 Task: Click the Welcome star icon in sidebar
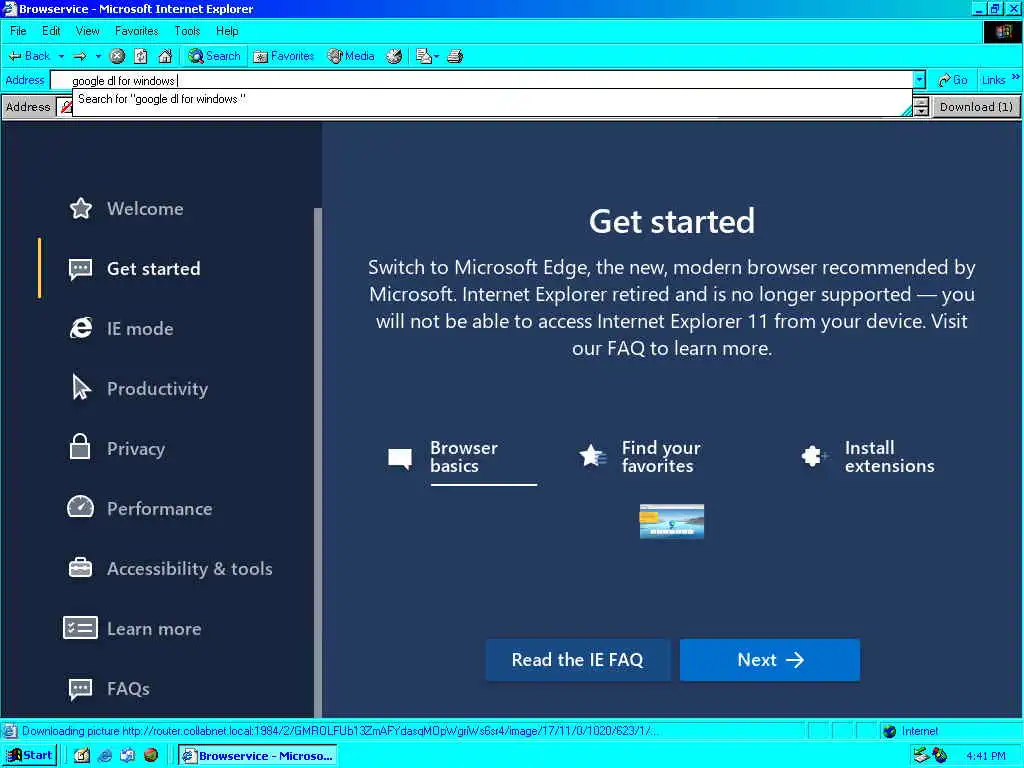[x=81, y=208]
